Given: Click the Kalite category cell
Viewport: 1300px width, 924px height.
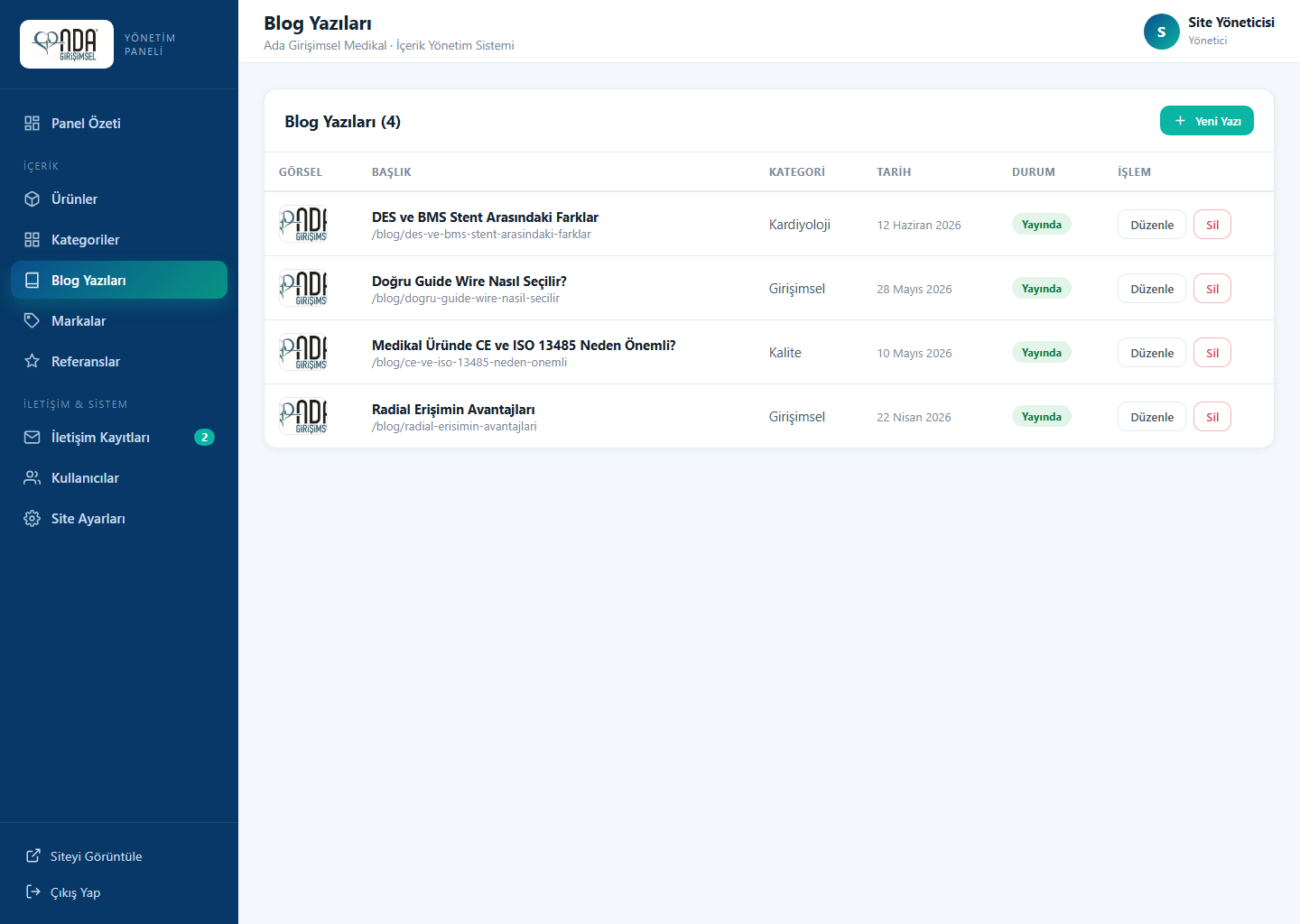Looking at the screenshot, I should point(785,353).
